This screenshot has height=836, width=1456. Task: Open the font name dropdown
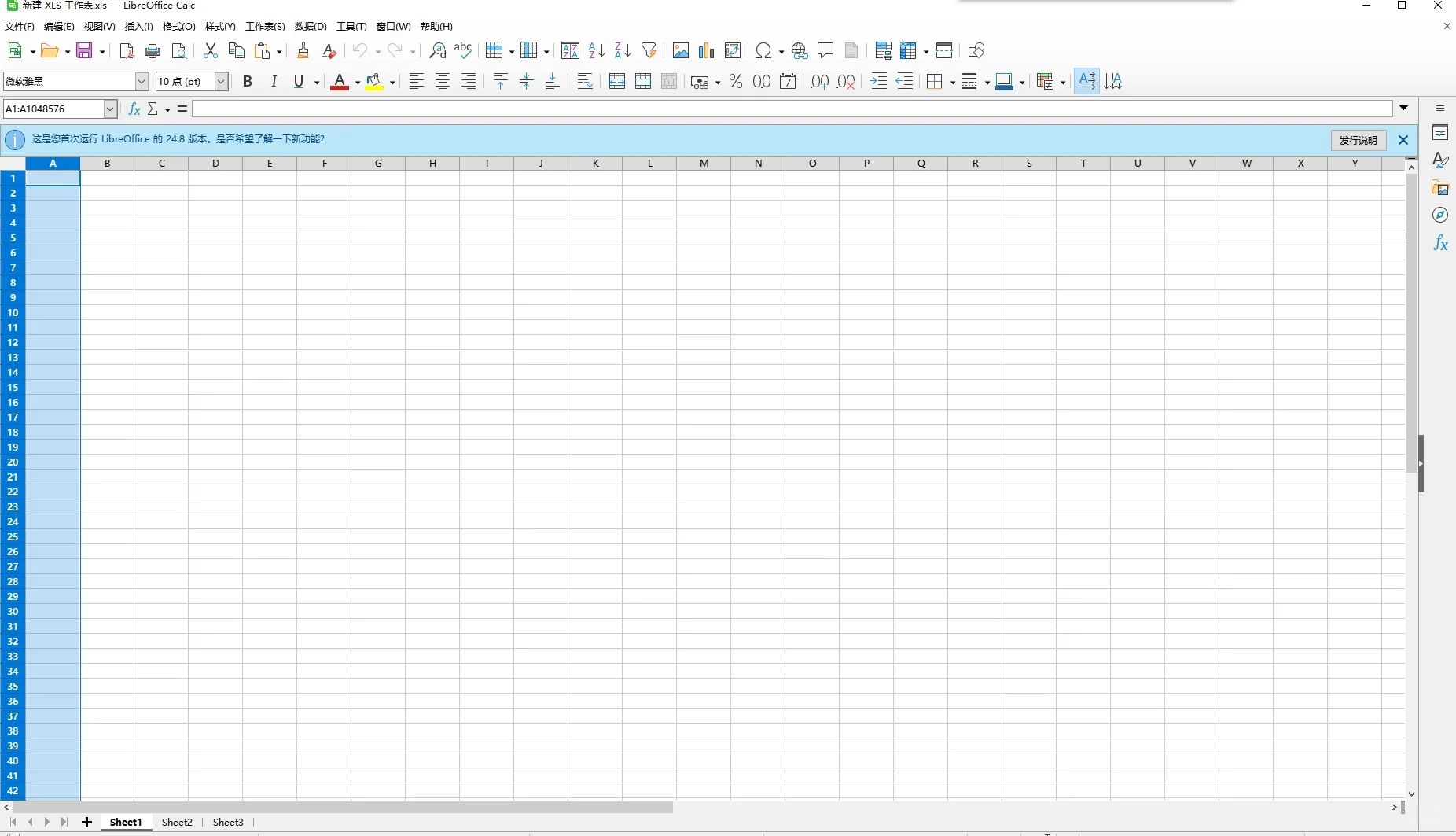(x=141, y=82)
